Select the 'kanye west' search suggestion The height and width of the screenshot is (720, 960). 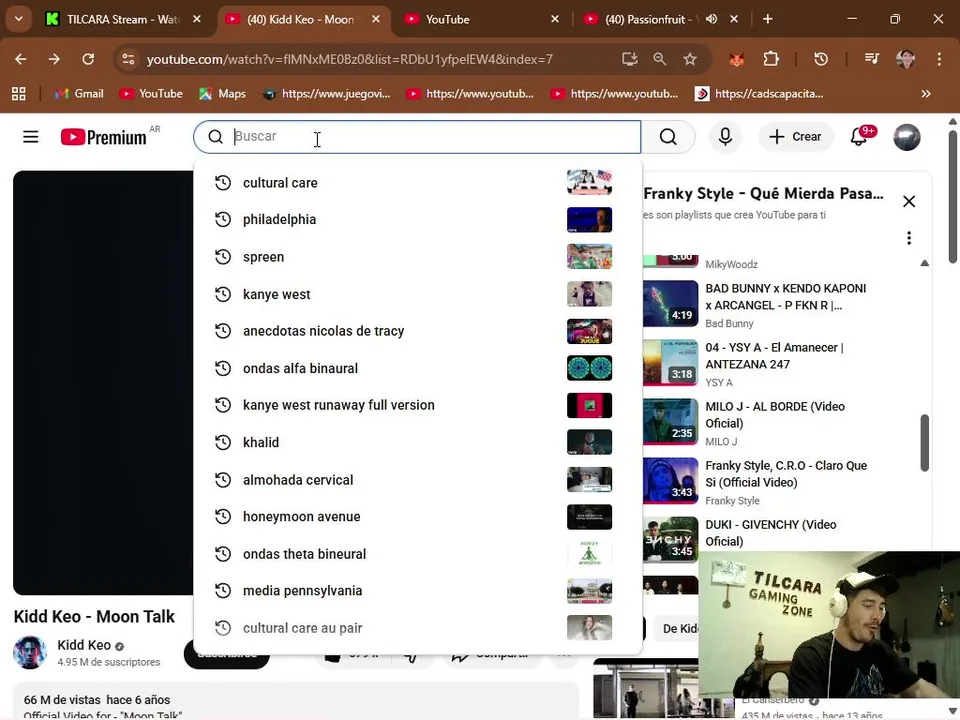(418, 294)
